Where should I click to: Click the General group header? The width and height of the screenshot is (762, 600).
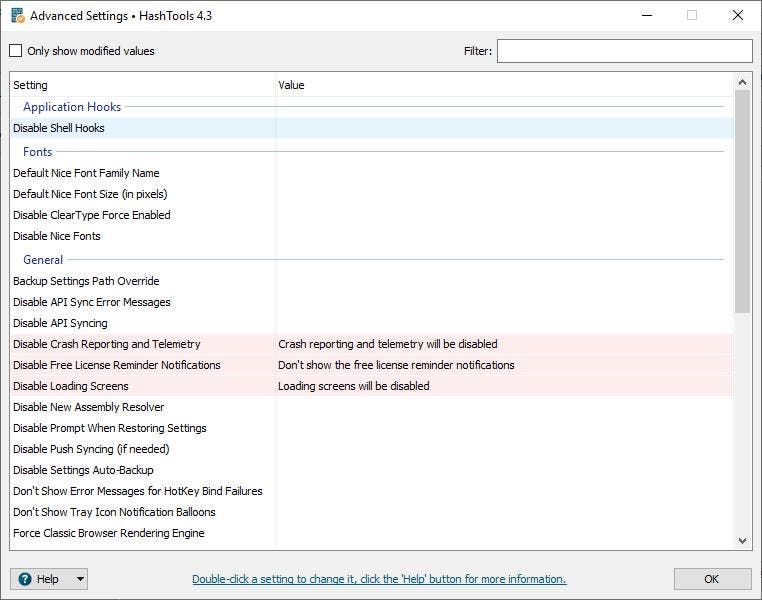tap(43, 259)
